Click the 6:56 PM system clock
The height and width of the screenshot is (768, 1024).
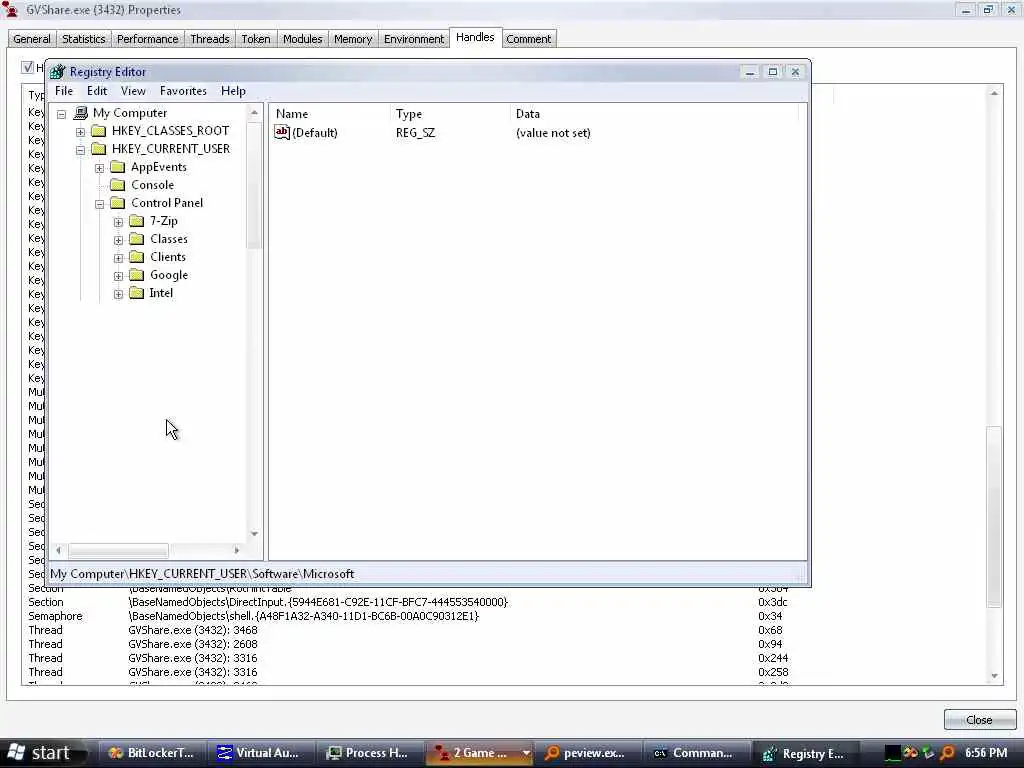pyautogui.click(x=986, y=753)
